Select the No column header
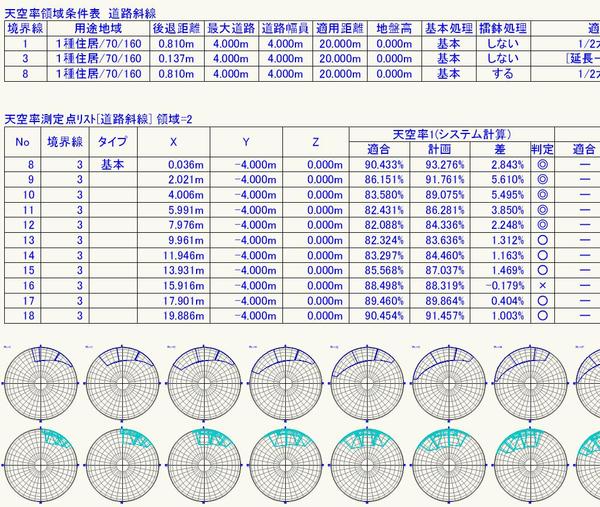Image resolution: width=600 pixels, height=507 pixels. tap(23, 142)
